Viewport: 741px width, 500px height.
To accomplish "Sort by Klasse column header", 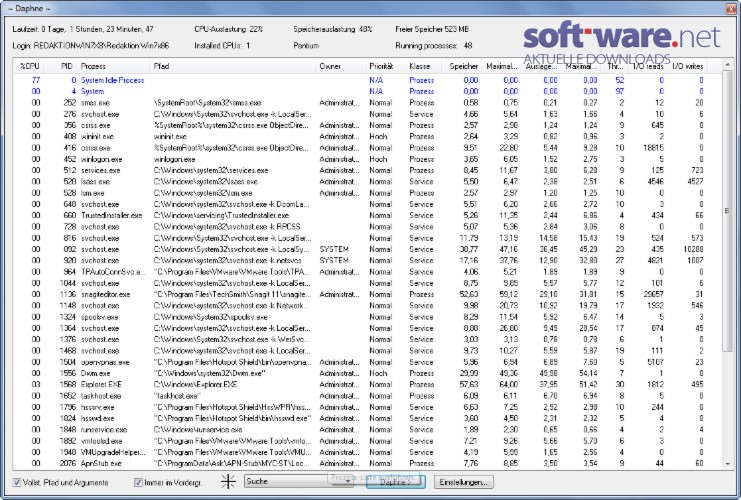I will (x=423, y=66).
